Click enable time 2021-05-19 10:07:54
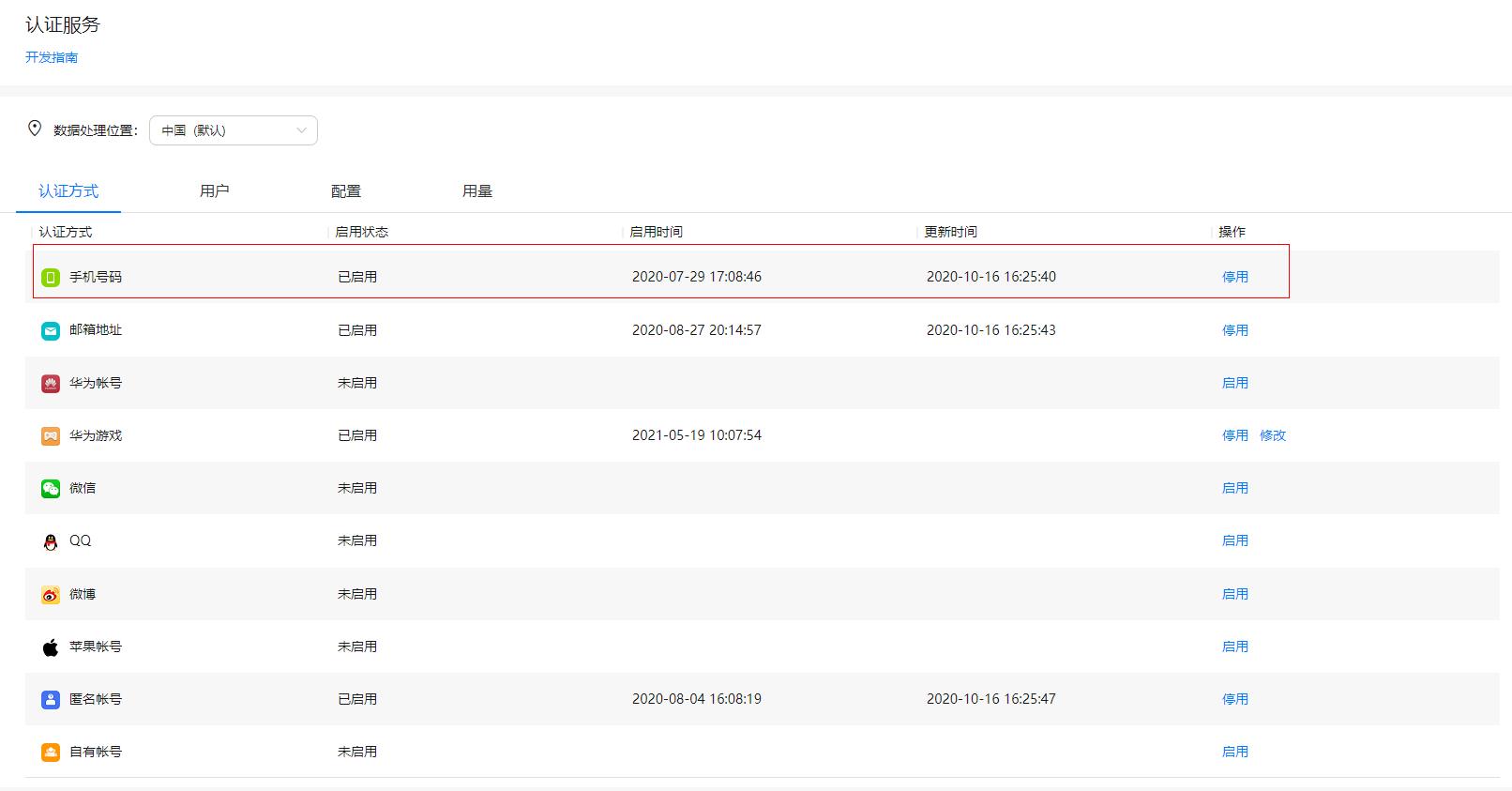The image size is (1512, 791). point(697,435)
